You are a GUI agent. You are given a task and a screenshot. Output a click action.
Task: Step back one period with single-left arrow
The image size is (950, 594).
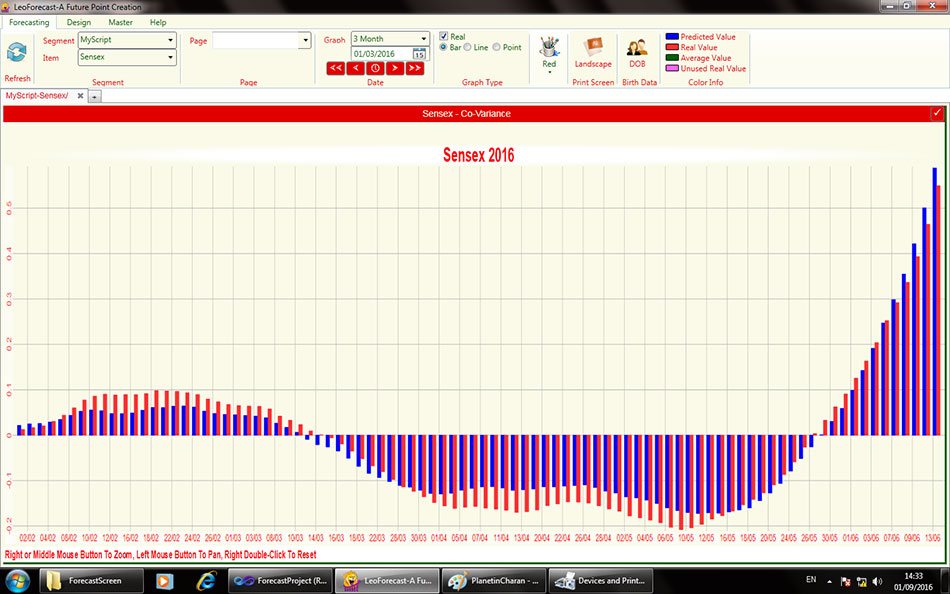[356, 68]
